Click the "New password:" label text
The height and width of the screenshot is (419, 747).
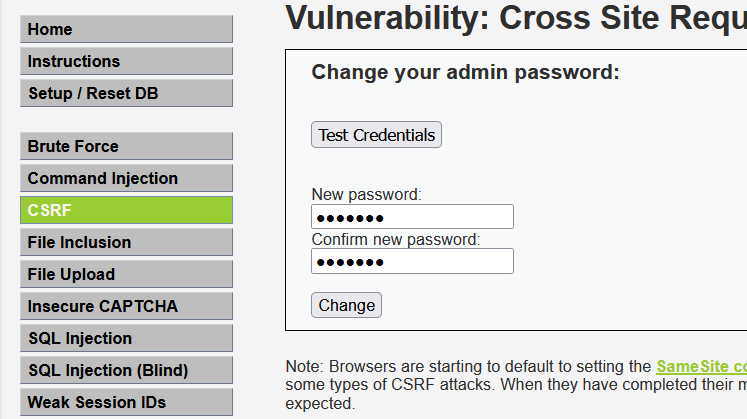pos(366,194)
